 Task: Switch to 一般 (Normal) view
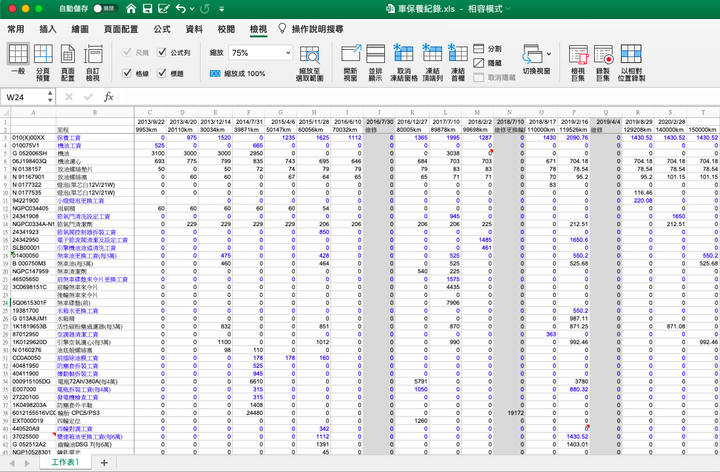(x=18, y=60)
